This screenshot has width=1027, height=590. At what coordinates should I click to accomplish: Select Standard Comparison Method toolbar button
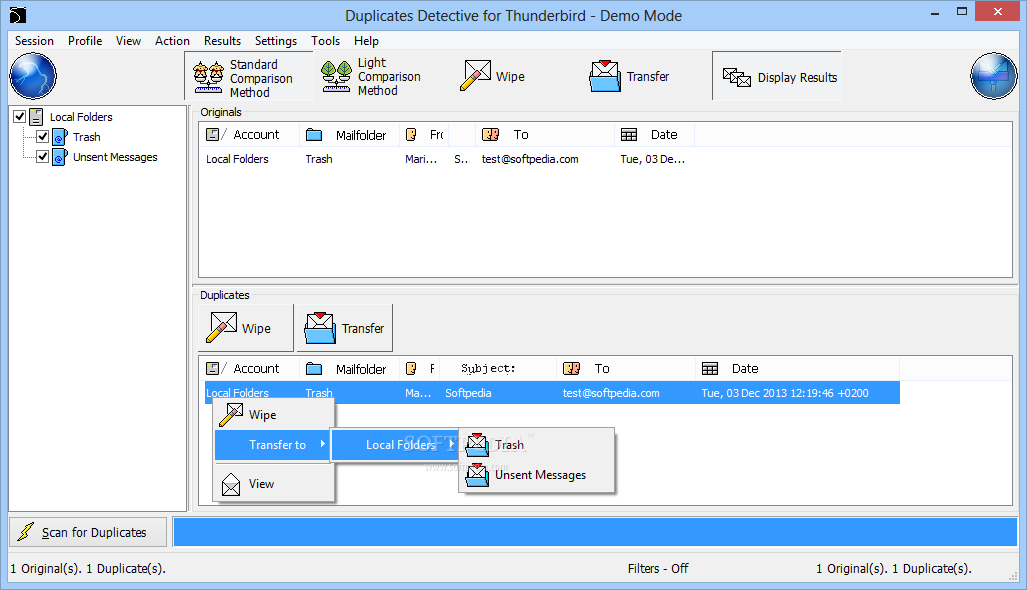[x=249, y=77]
